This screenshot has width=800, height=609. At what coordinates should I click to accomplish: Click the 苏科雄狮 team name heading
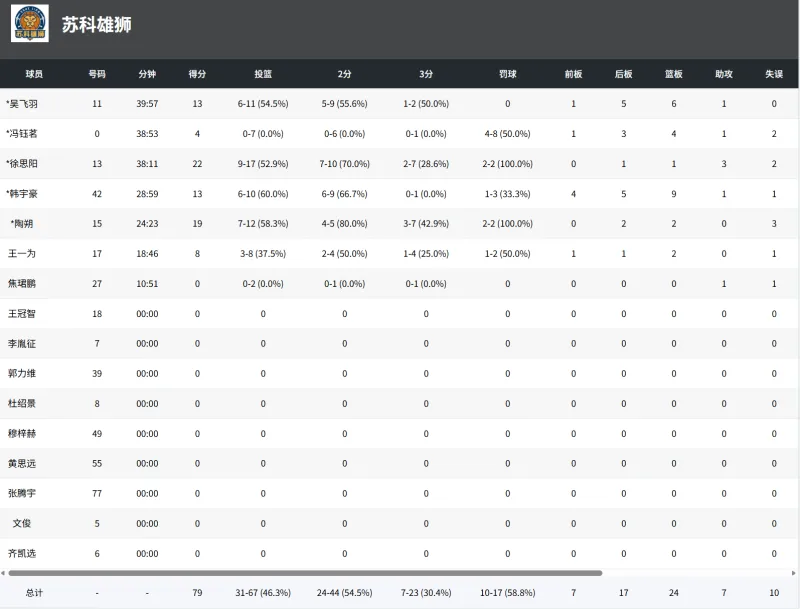96,25
